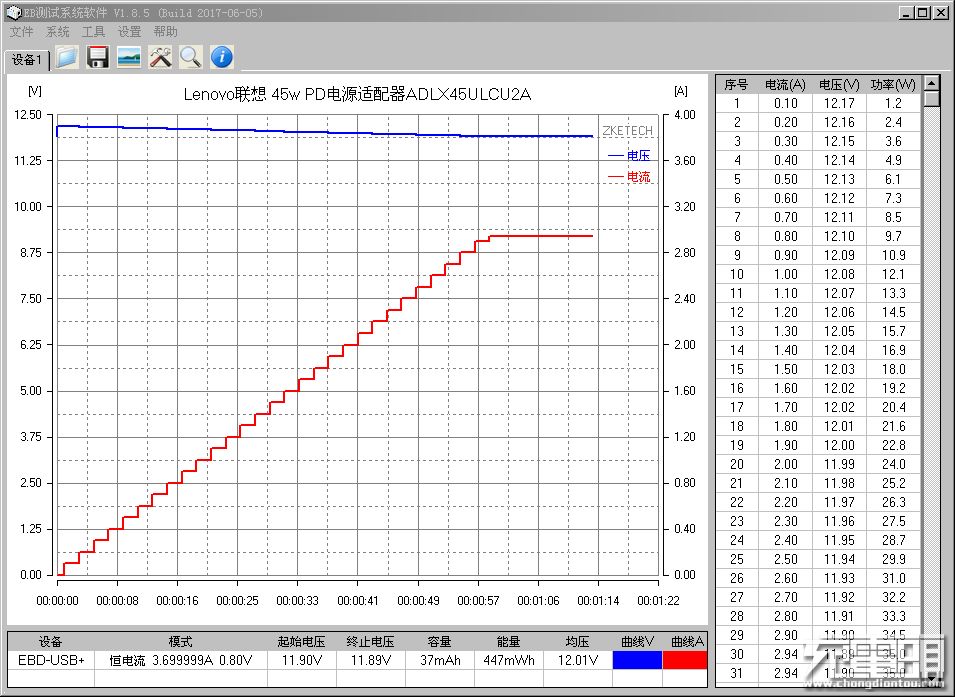Click the chart title Lenovo联想 45w PD电源适配器

coord(358,94)
